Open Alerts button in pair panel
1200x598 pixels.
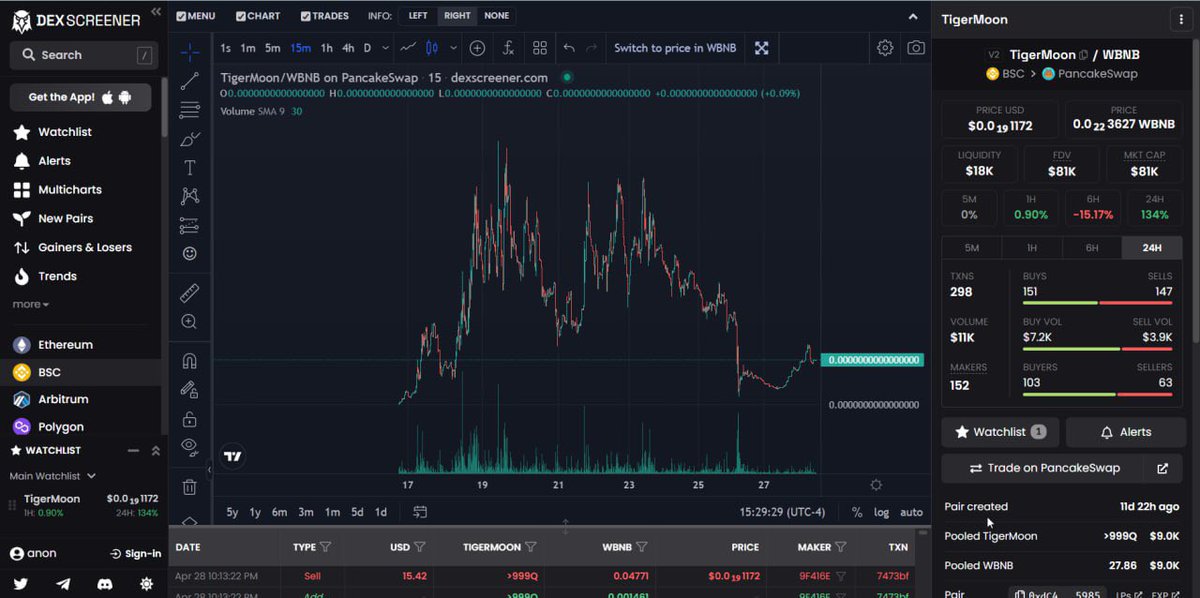(1126, 432)
